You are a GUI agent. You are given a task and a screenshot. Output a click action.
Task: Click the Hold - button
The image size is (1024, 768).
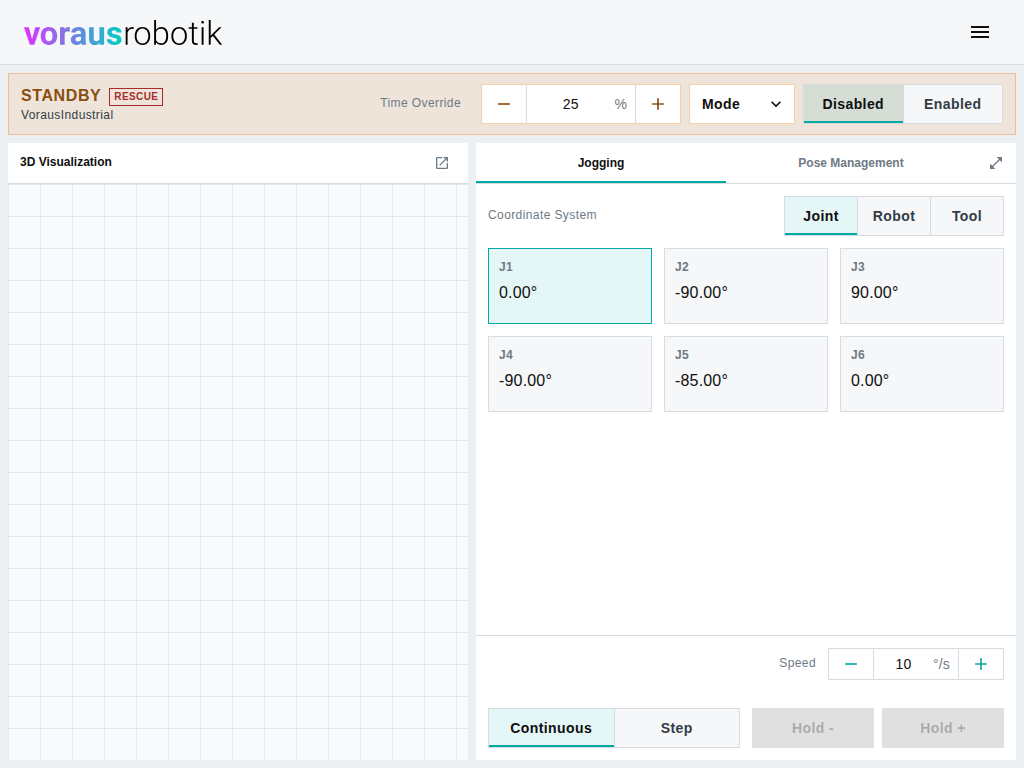[x=812, y=728]
